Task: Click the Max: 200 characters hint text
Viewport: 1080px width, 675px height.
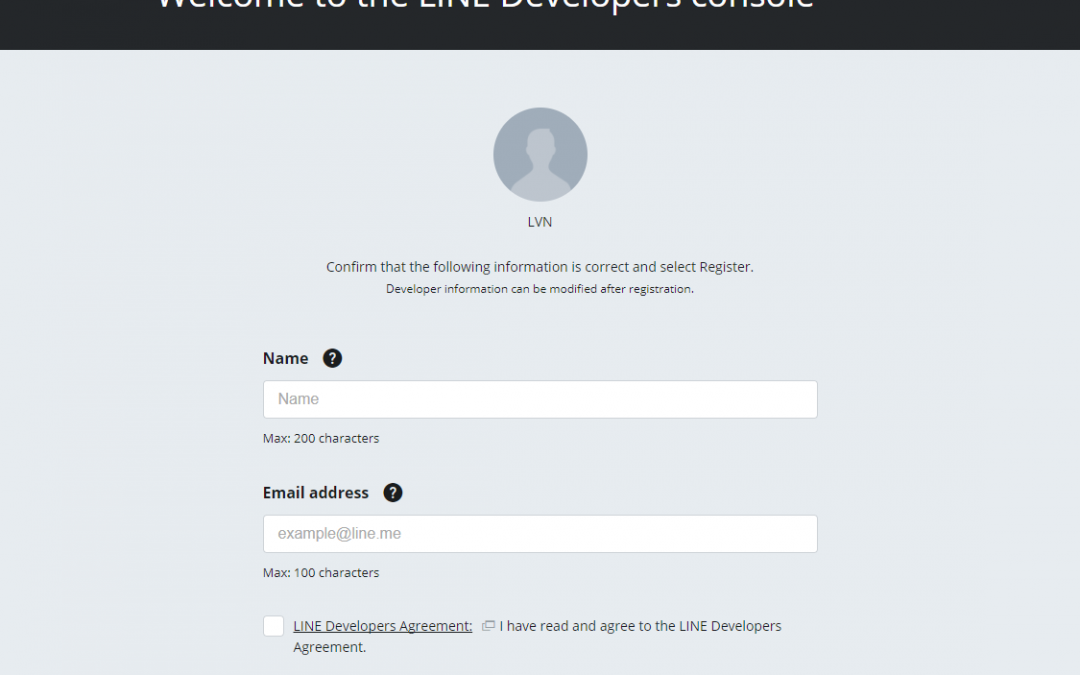Action: tap(321, 438)
